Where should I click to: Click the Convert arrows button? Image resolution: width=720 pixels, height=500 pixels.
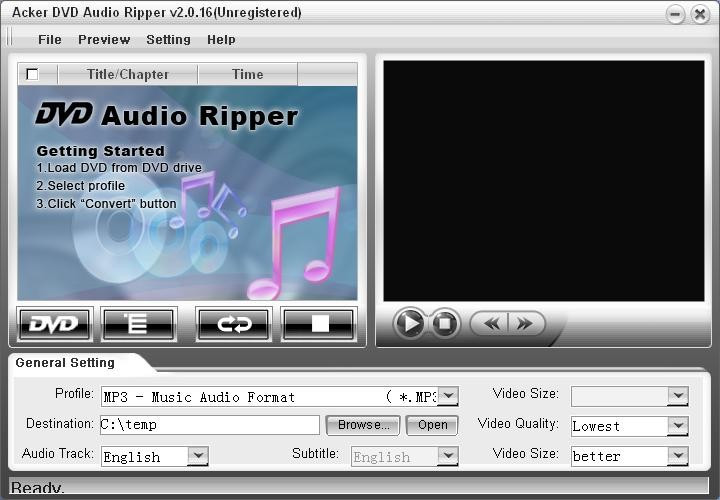[234, 324]
